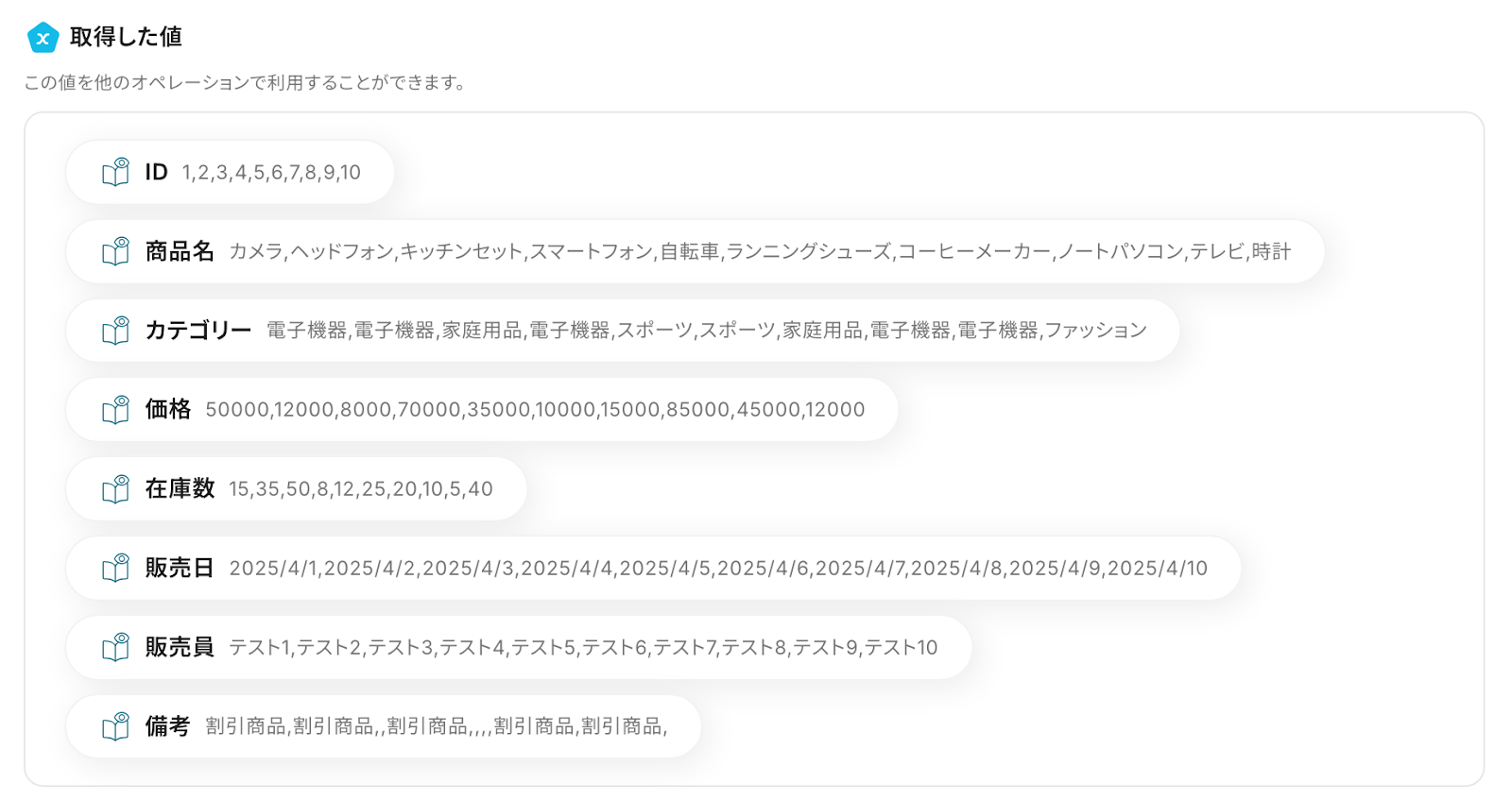Viewport: 1512px width, 800px height.
Task: Select the 販売日 label text
Action: coord(180,568)
